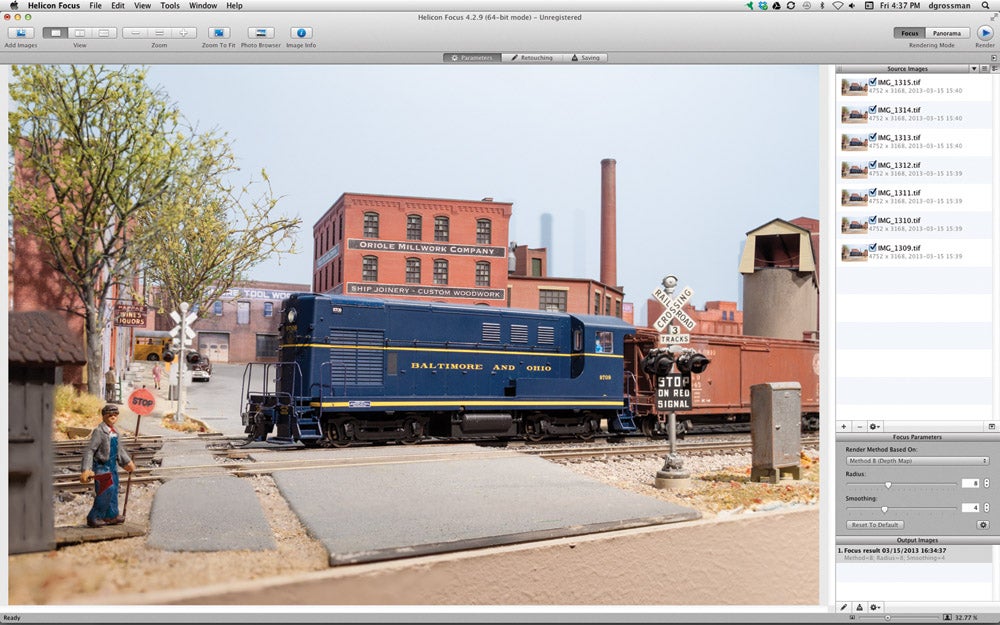
Task: Click plus to add a source image
Action: point(844,427)
